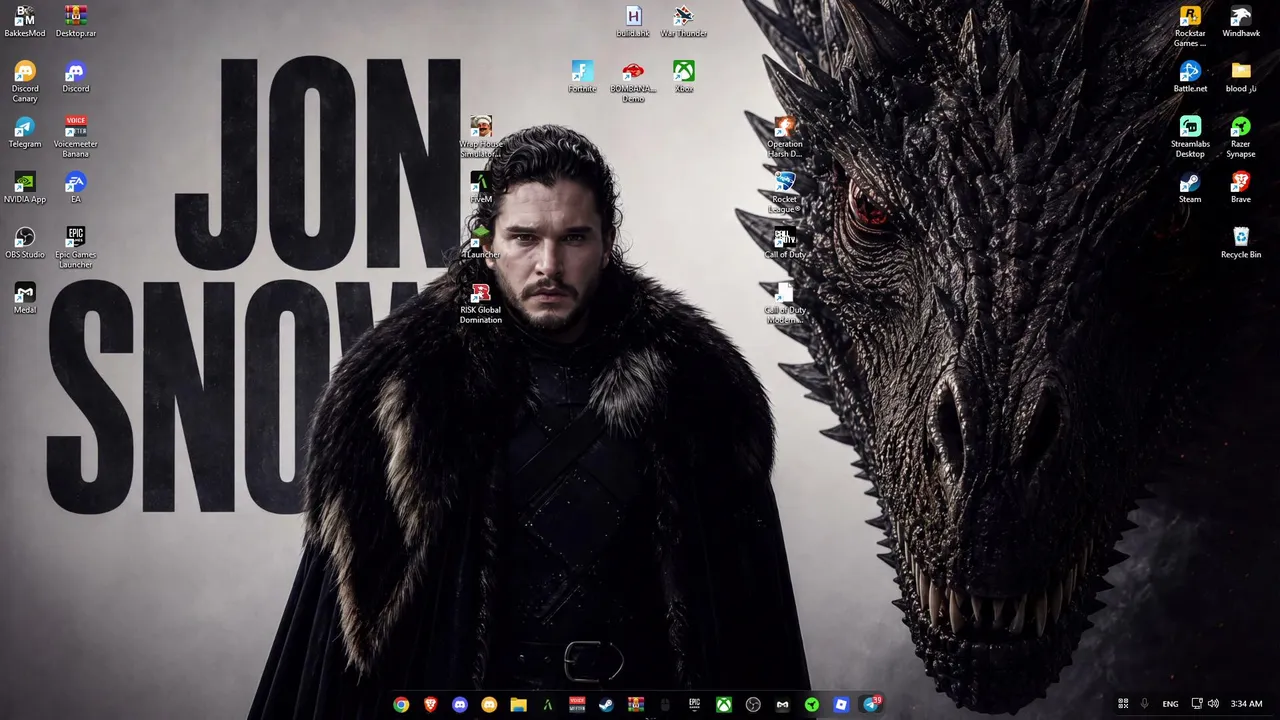Select the green-block Launcher desktop shortcut
The width and height of the screenshot is (1280, 720).
tap(481, 243)
